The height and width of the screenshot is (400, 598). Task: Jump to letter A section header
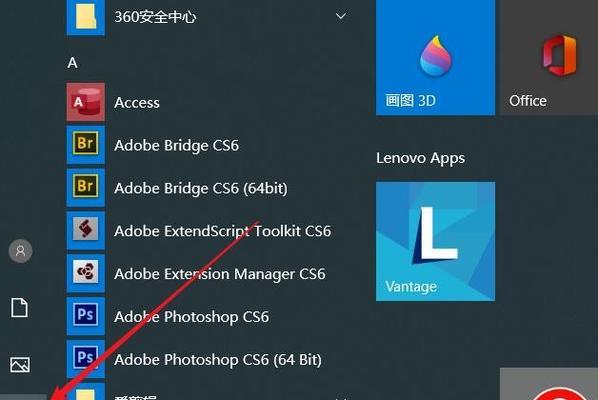point(72,63)
